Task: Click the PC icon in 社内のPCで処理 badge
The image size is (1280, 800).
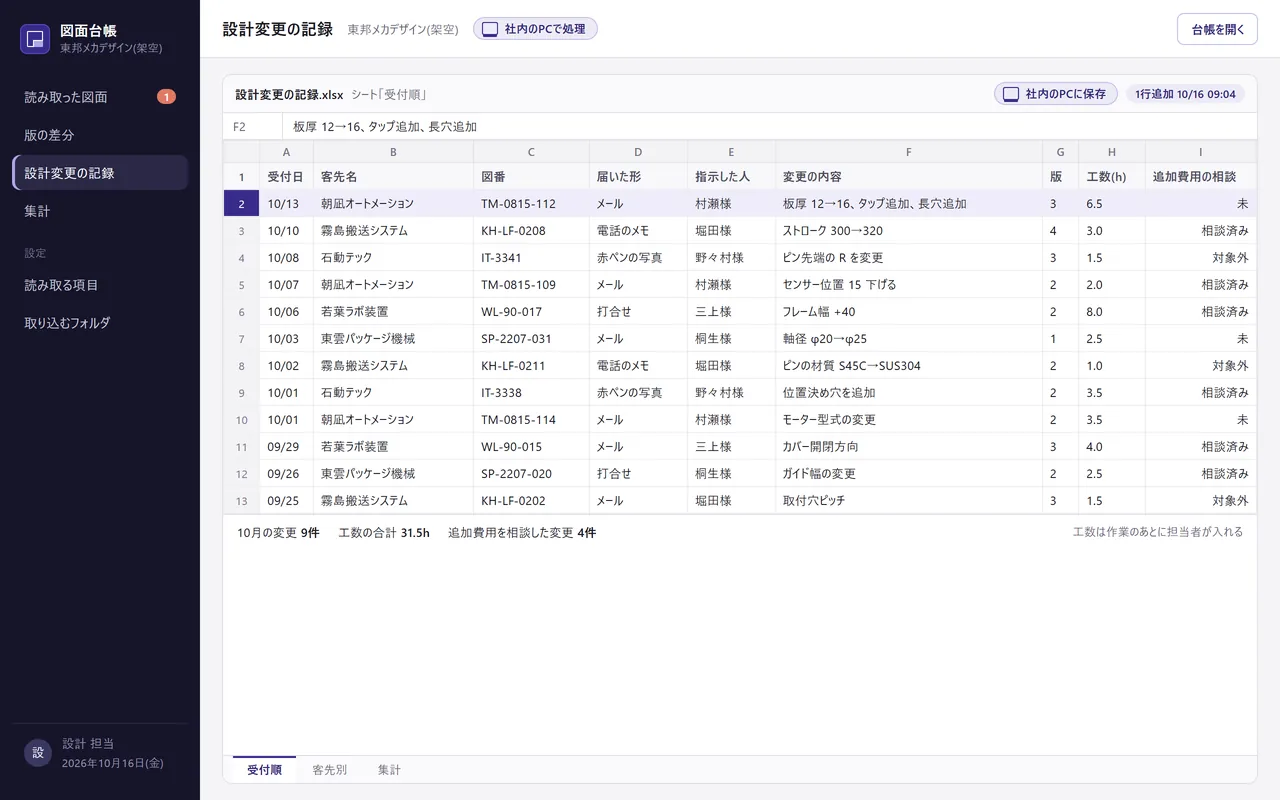Action: [x=490, y=29]
